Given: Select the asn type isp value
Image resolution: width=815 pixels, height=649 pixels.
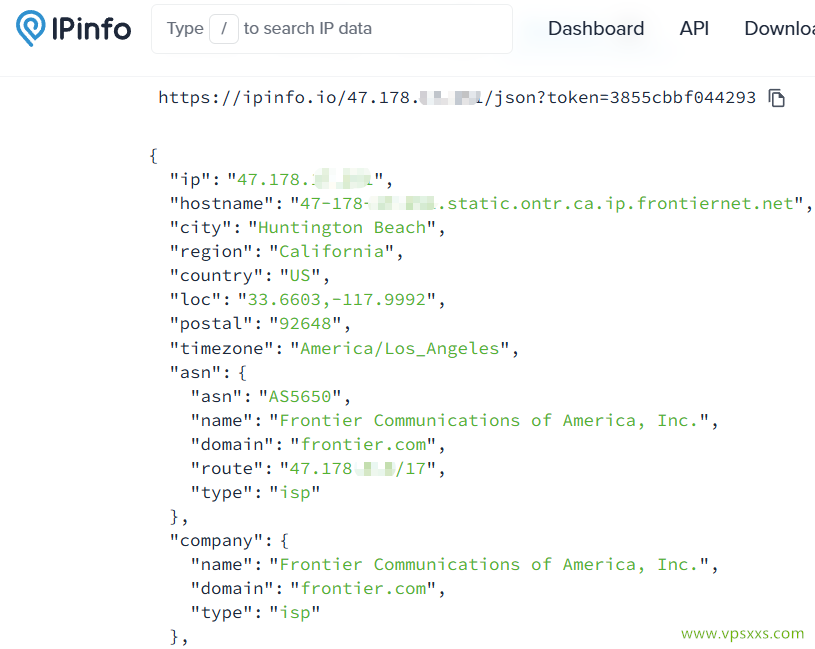Looking at the screenshot, I should click(295, 493).
